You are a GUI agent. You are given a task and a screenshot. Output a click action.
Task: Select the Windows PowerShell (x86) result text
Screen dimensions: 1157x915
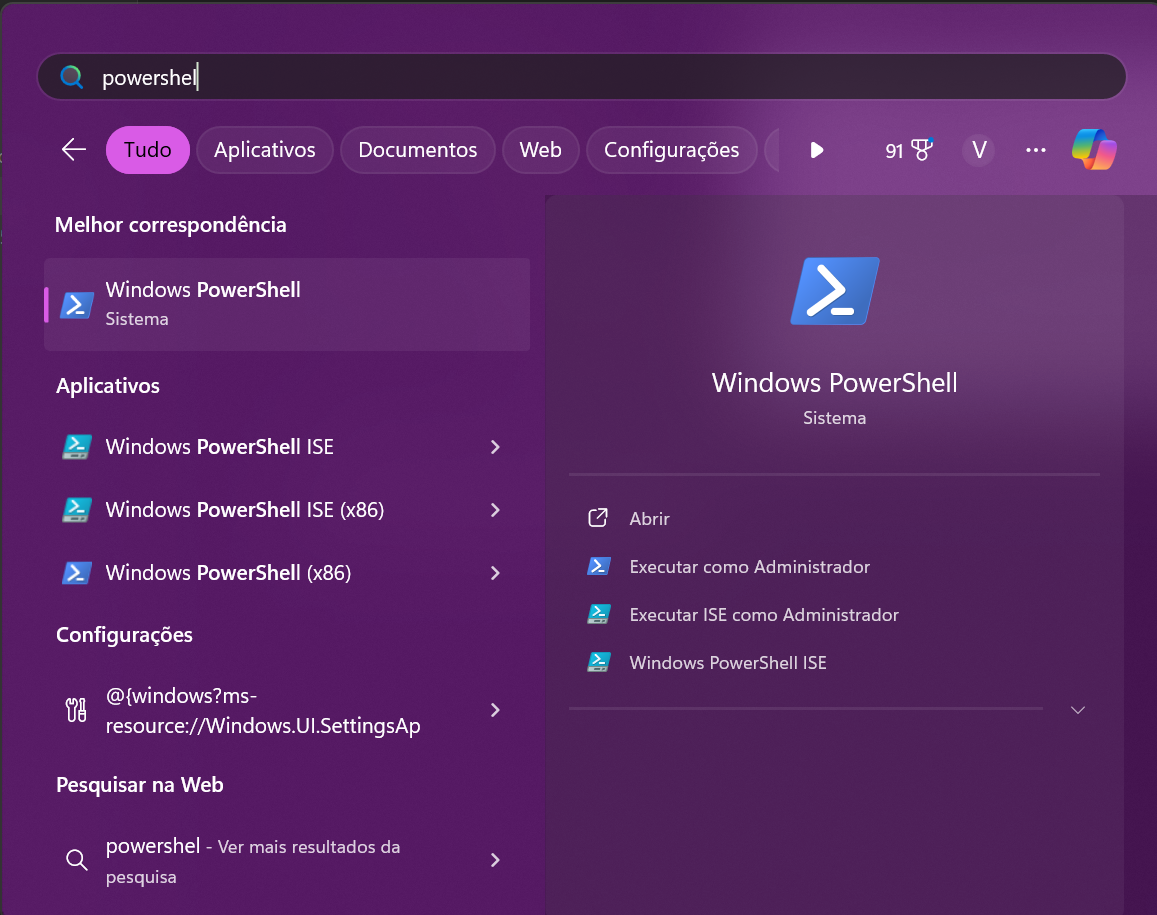[x=228, y=573]
